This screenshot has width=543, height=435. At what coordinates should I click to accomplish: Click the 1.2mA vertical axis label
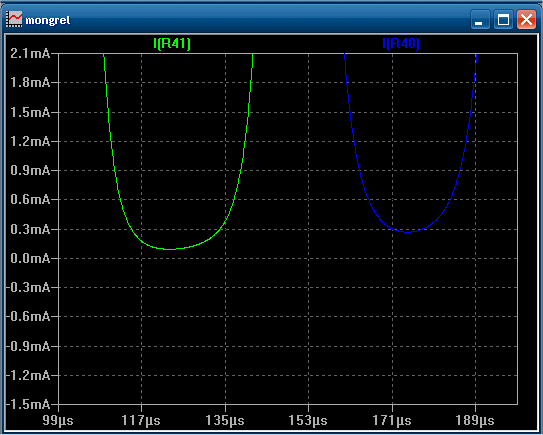pos(30,142)
